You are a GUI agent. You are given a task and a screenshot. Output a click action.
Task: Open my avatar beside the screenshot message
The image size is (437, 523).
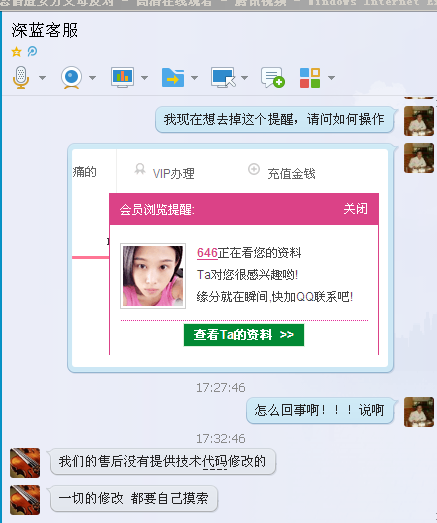[x=419, y=158]
